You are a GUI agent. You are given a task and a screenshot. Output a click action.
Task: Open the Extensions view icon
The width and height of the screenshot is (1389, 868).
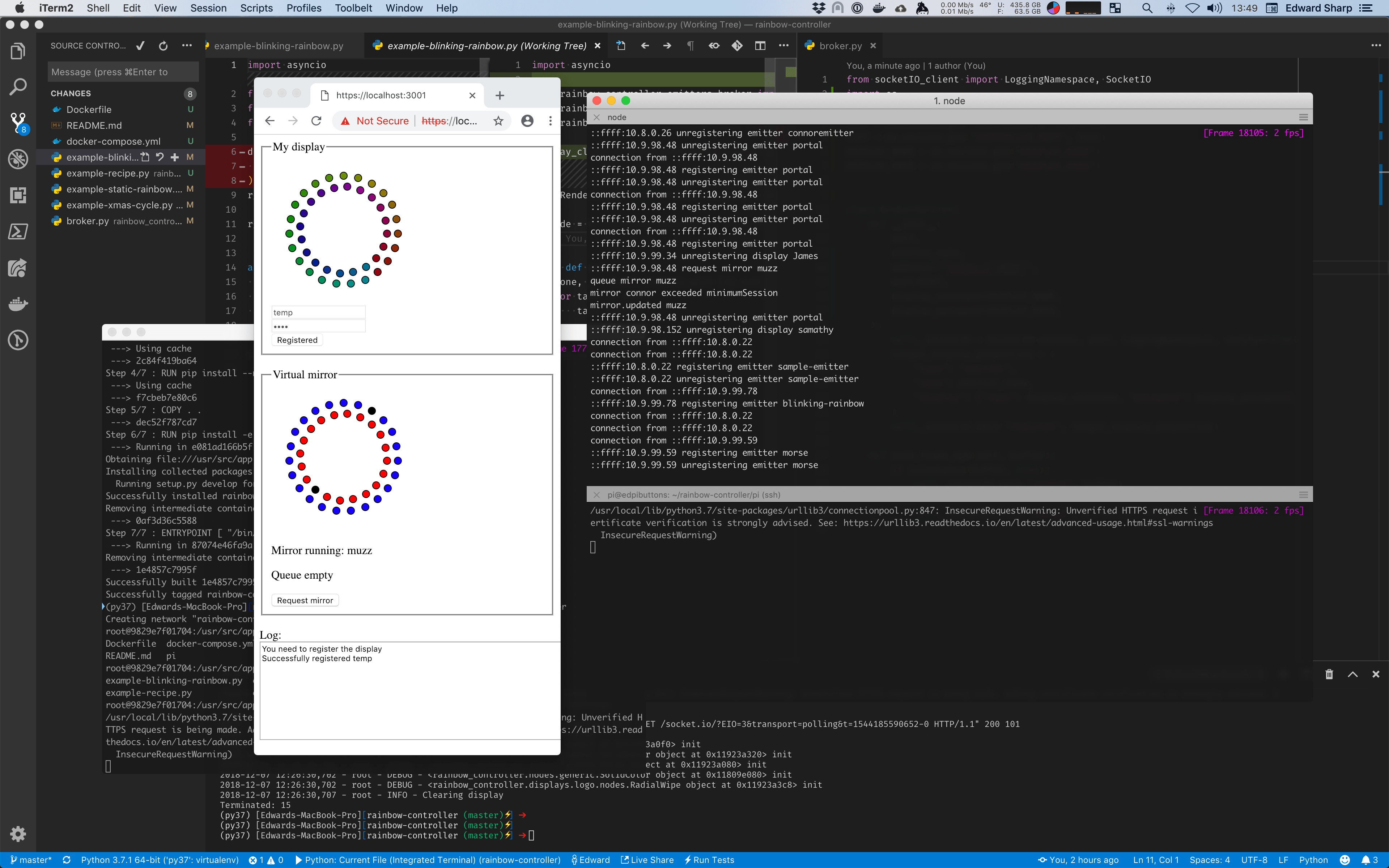[x=18, y=195]
